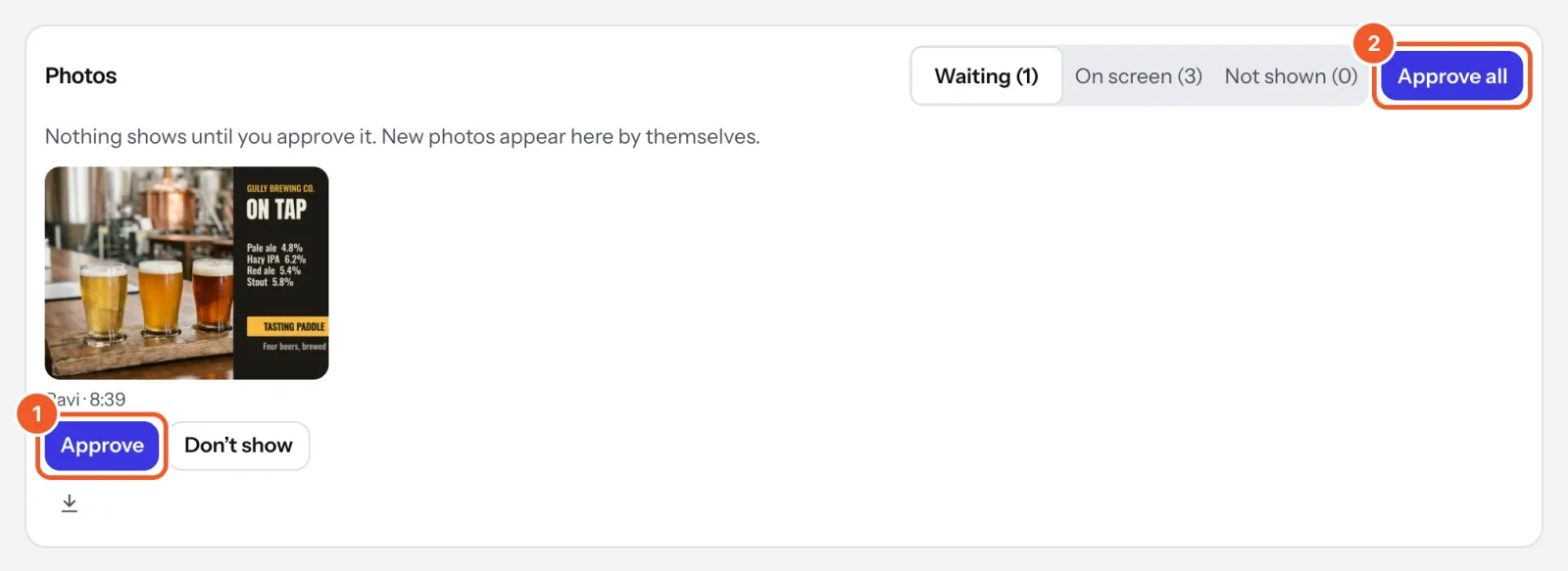The image size is (1568, 571).
Task: Switch to the Waiting (1) tab
Action: pos(986,76)
